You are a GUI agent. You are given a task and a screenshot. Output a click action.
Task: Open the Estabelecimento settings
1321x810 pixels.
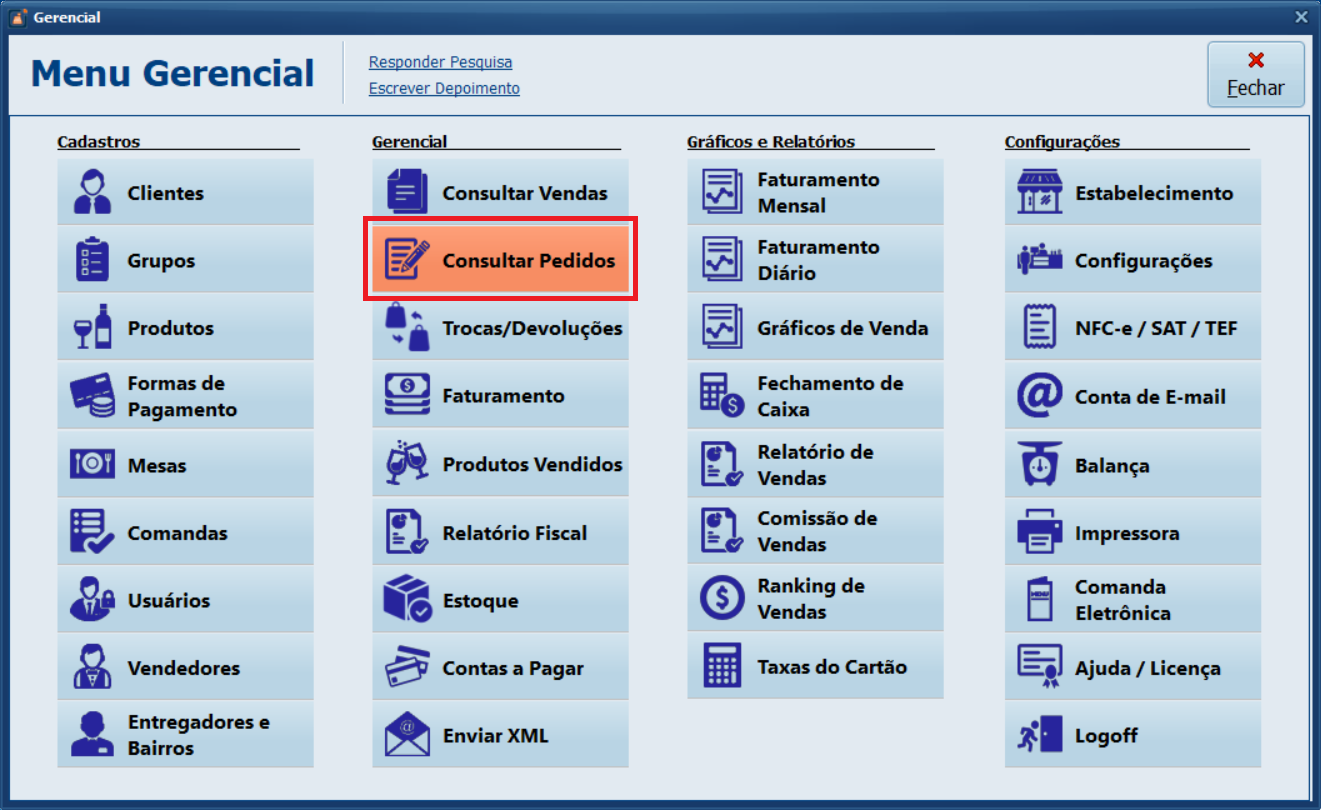(1132, 193)
